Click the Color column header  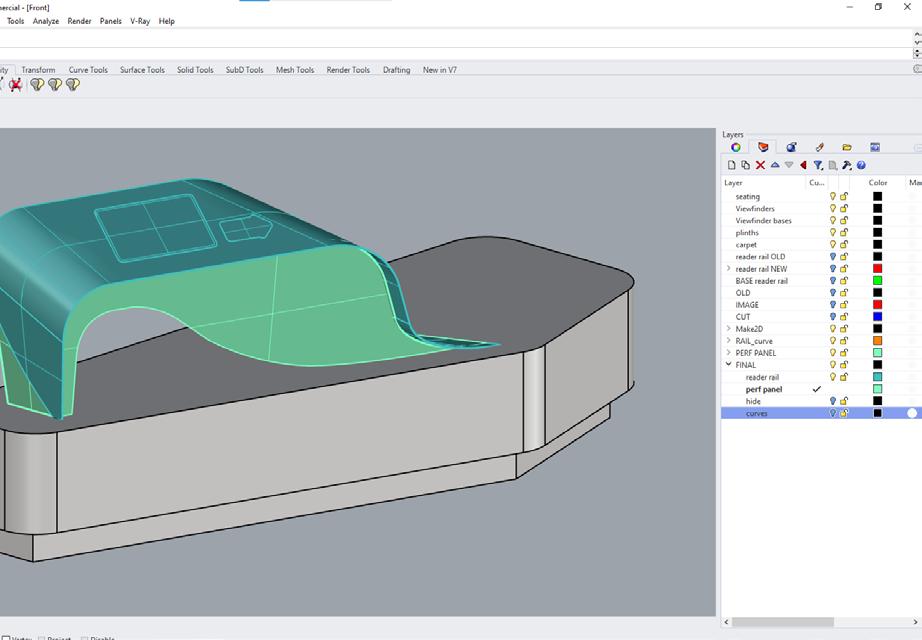tap(878, 183)
